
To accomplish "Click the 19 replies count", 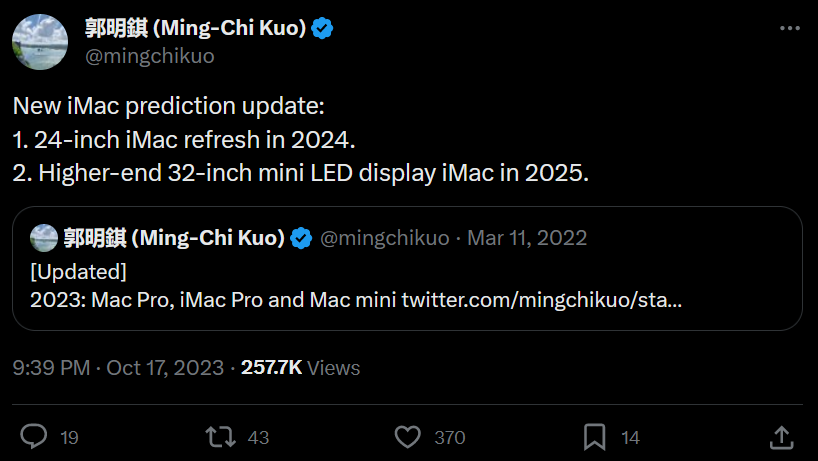I will (69, 437).
